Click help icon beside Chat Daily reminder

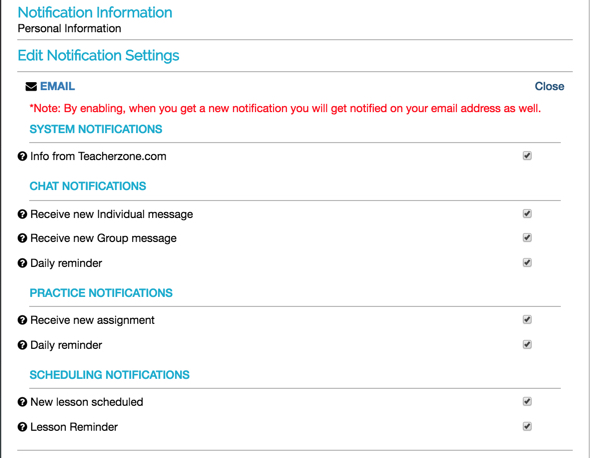pos(22,263)
